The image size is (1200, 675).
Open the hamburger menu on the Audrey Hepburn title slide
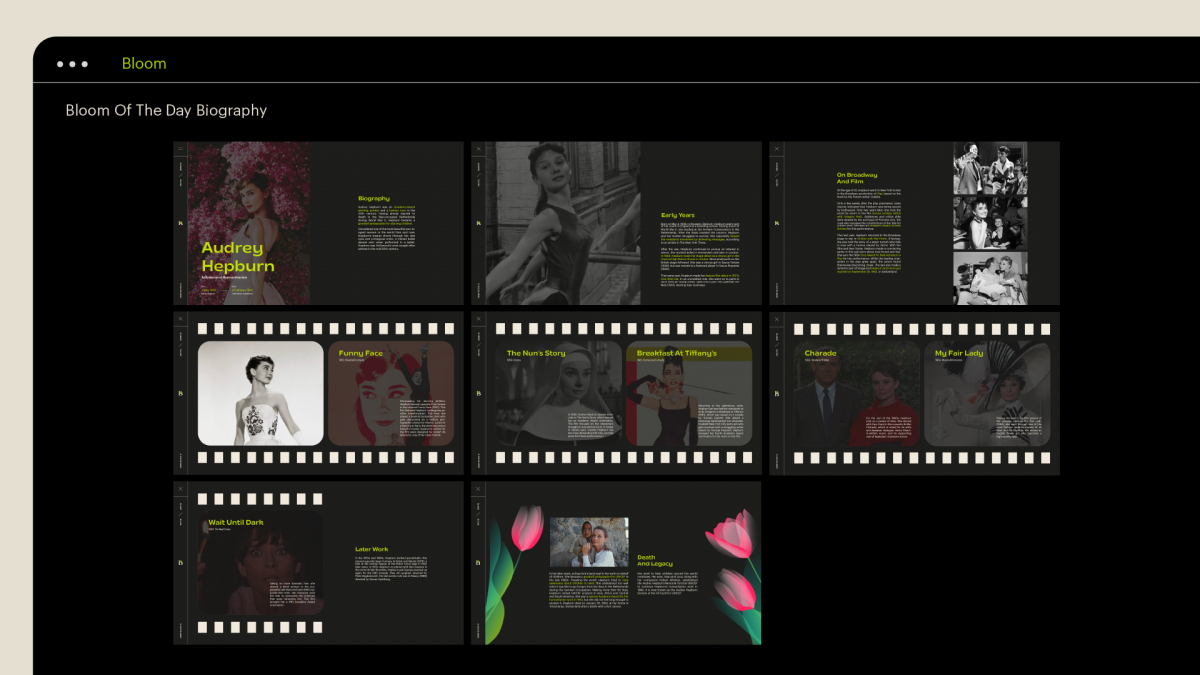pos(180,149)
